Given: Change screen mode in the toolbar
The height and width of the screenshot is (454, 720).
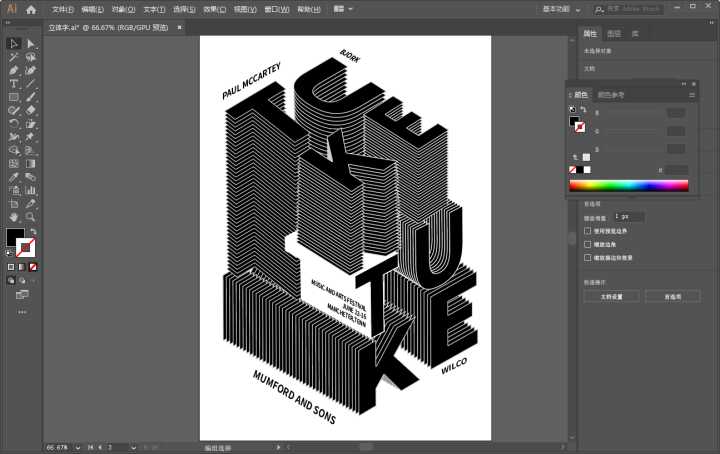Looking at the screenshot, I should [x=22, y=294].
